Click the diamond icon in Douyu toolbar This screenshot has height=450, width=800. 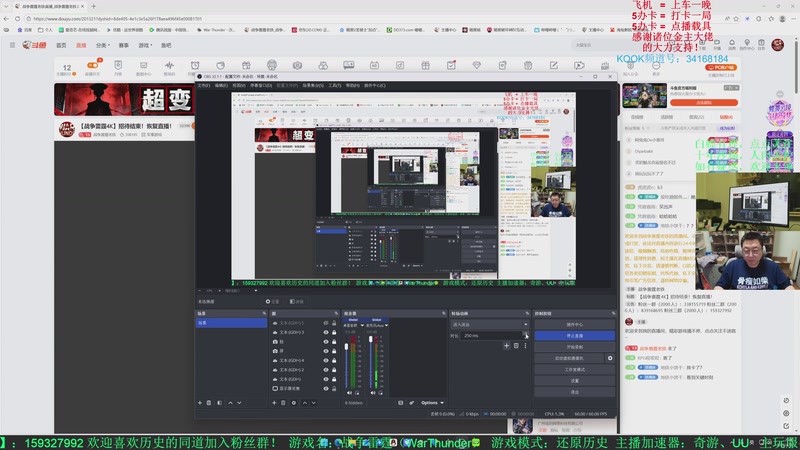(x=477, y=65)
